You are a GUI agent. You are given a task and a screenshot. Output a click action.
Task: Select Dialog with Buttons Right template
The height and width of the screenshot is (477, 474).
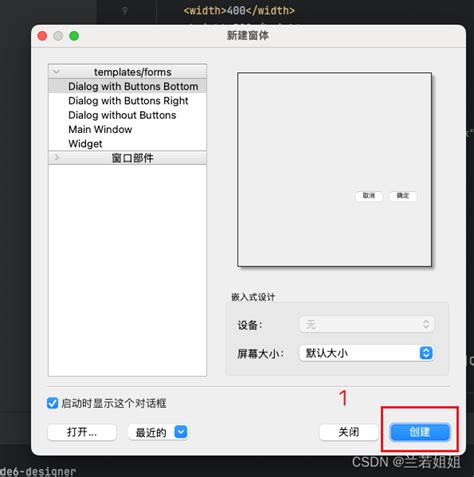pyautogui.click(x=128, y=101)
